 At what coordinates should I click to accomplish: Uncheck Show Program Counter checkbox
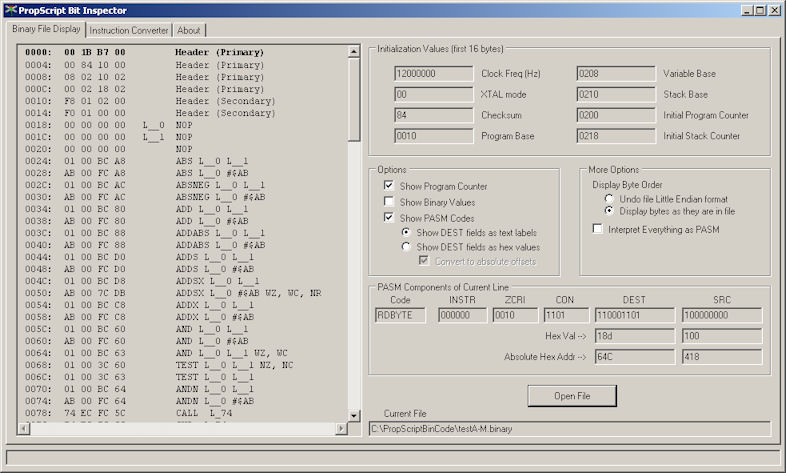389,186
